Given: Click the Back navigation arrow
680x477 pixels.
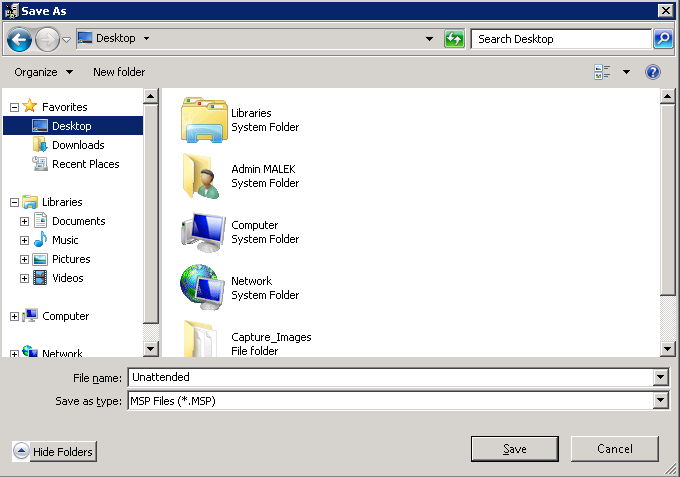Looking at the screenshot, I should click(20, 39).
